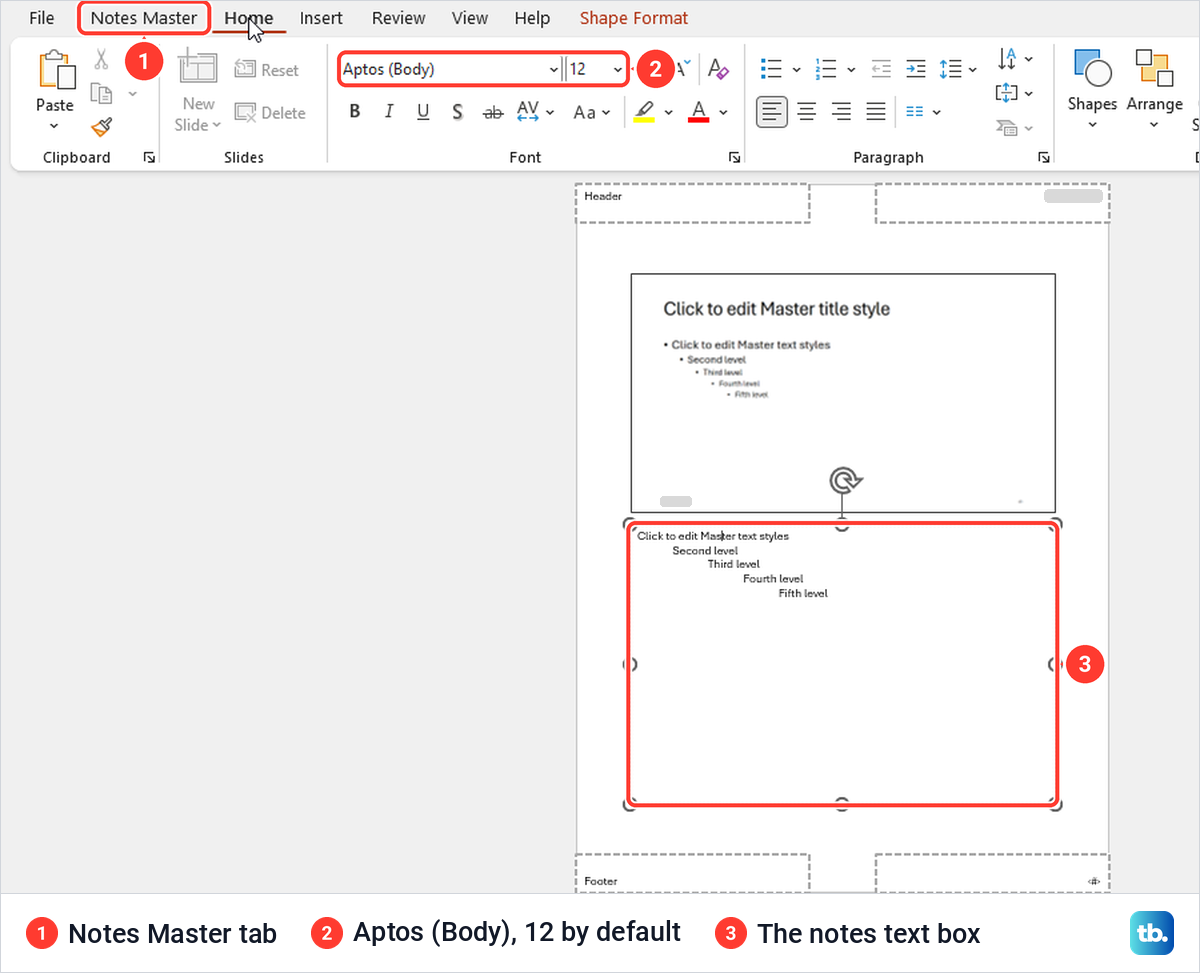This screenshot has width=1200, height=973.
Task: Toggle Text Shadow formatting
Action: click(x=457, y=112)
